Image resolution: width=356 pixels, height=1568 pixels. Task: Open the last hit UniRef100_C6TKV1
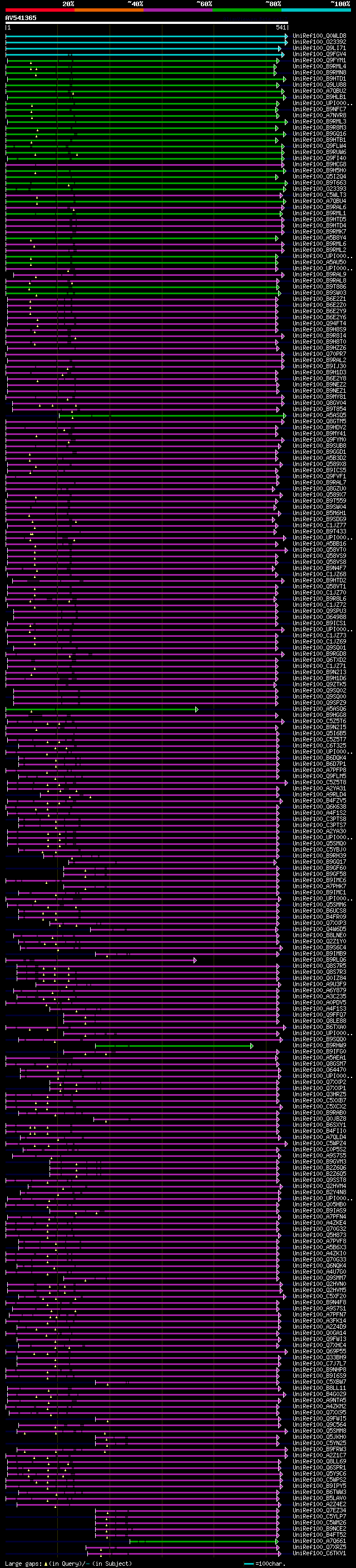click(x=319, y=1554)
